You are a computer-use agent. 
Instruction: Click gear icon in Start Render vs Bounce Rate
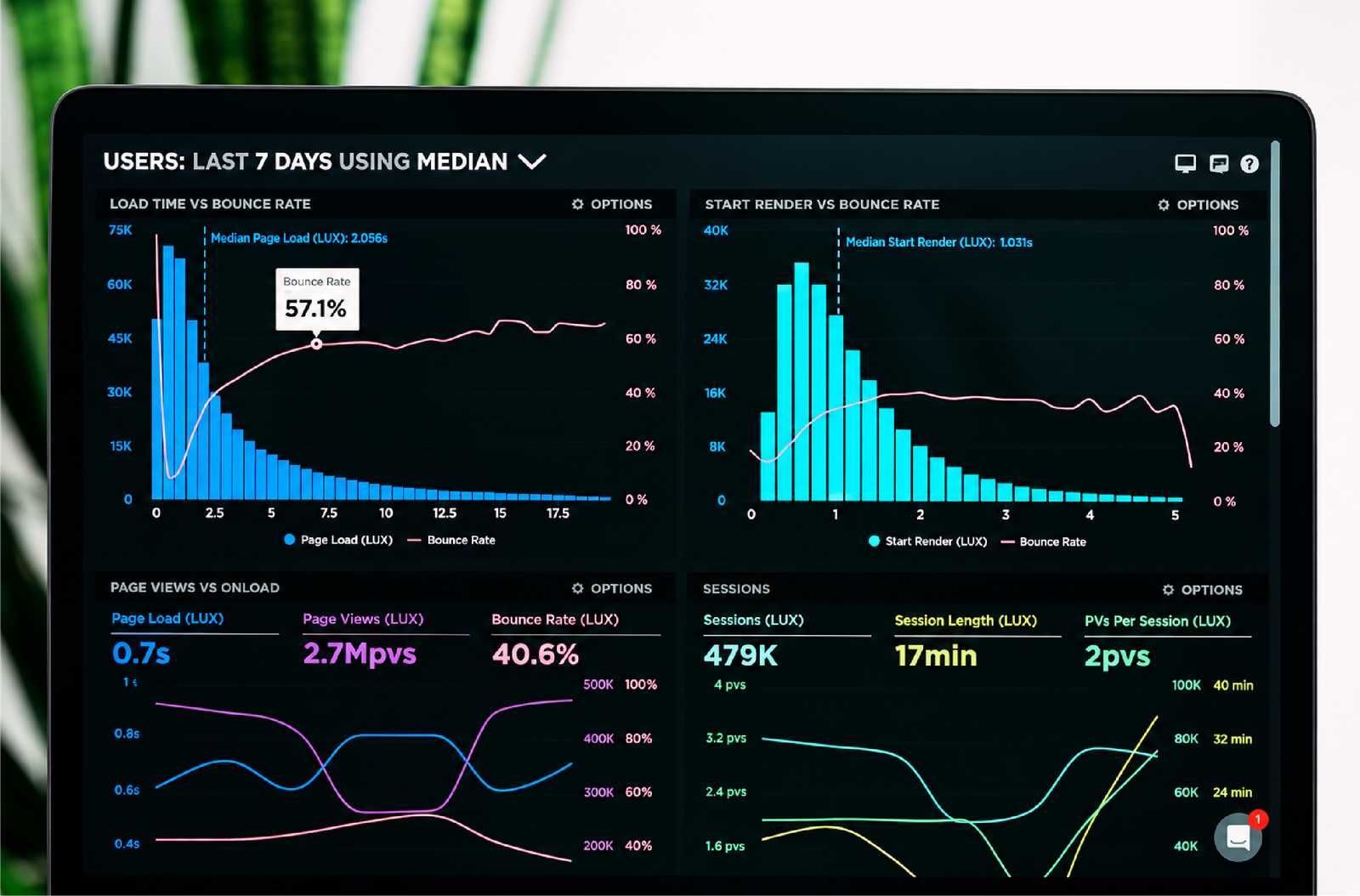click(x=1164, y=205)
